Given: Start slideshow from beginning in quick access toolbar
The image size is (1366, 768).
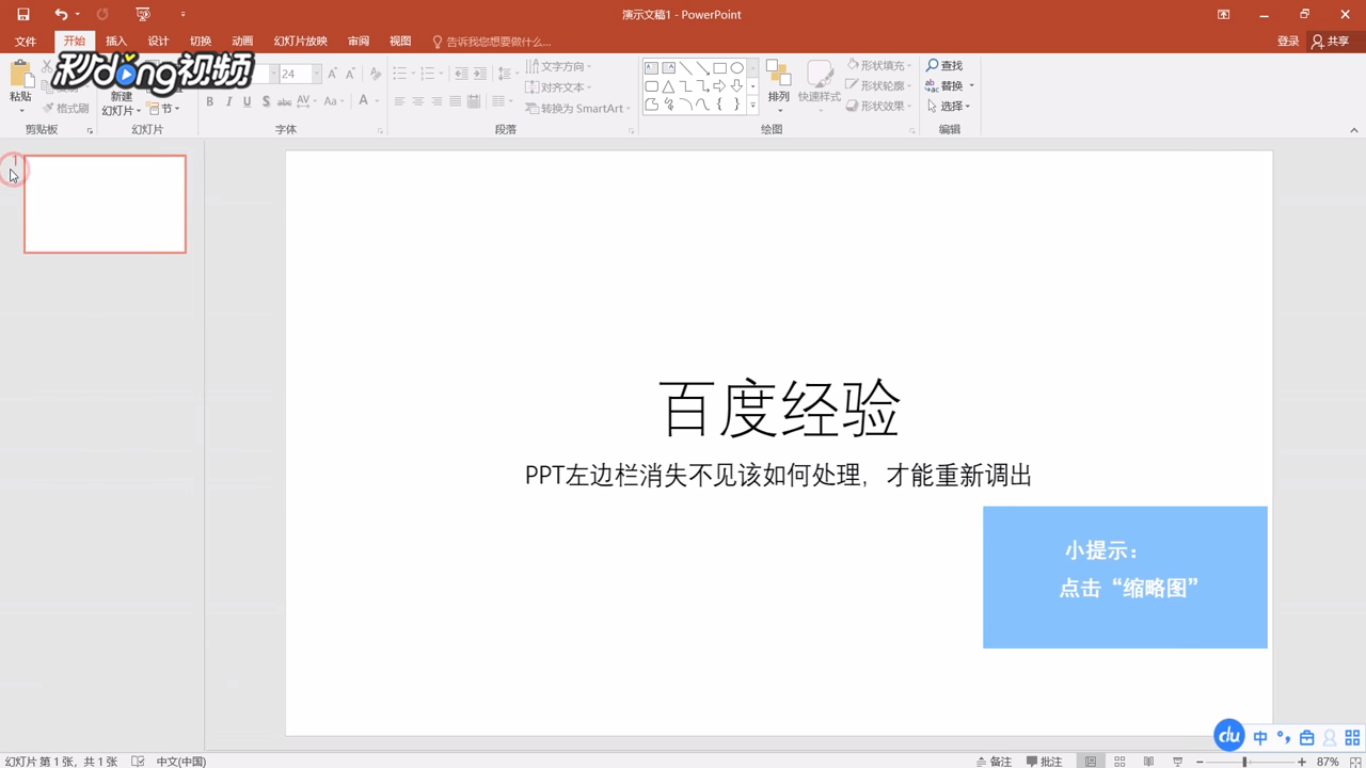Looking at the screenshot, I should 143,14.
